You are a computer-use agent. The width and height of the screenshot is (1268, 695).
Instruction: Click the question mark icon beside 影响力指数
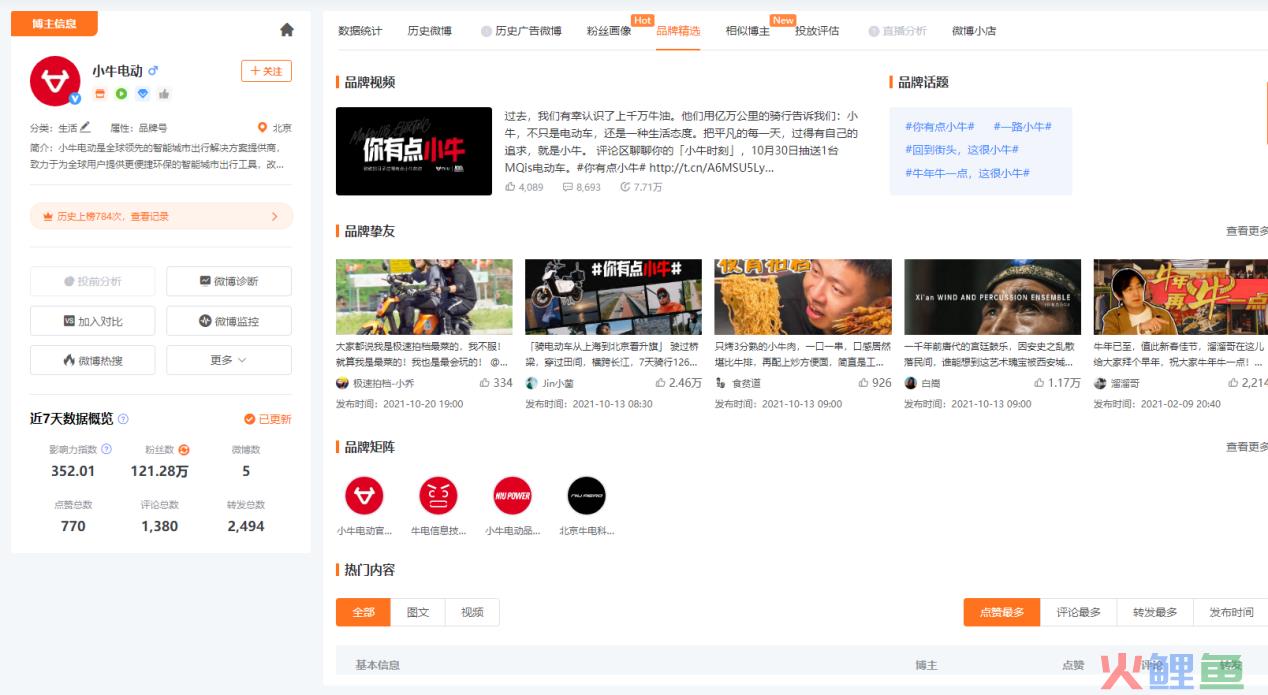[107, 449]
